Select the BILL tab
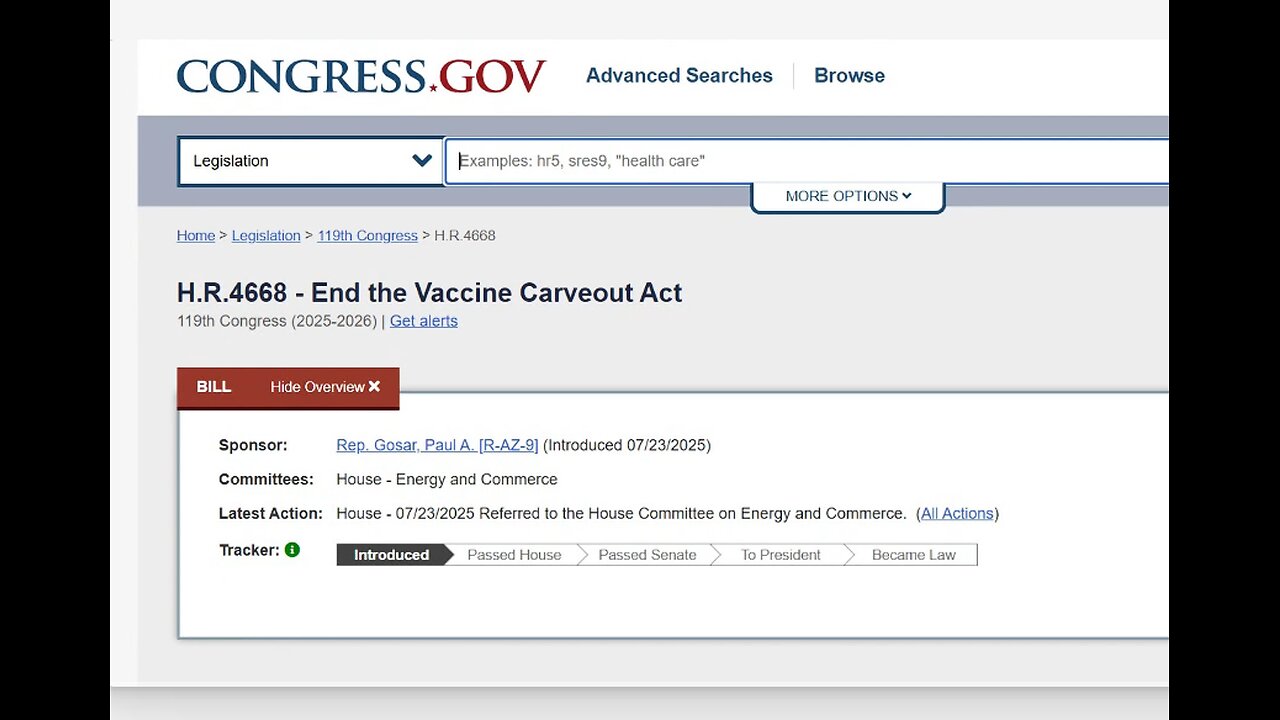Viewport: 1280px width, 720px height. [214, 387]
